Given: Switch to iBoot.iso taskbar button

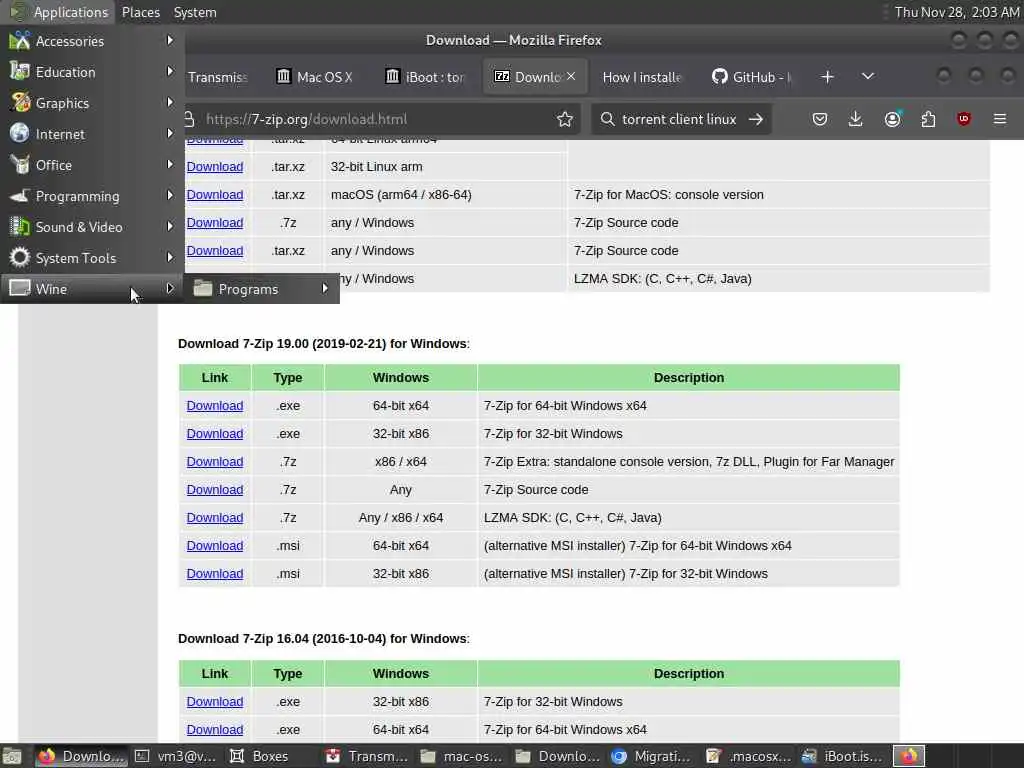Looking at the screenshot, I should click(x=842, y=756).
